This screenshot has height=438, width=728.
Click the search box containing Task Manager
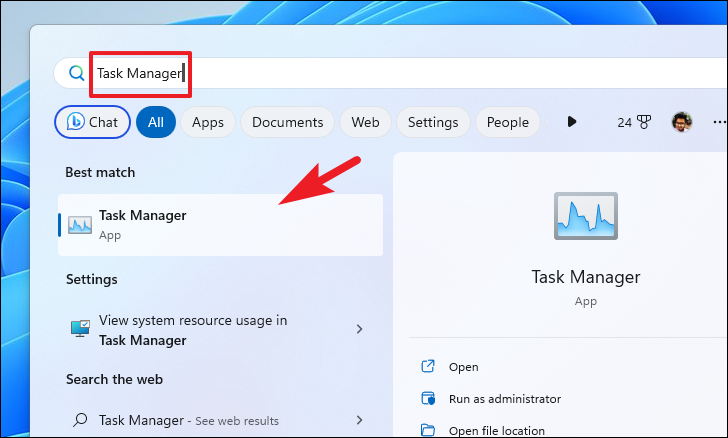[x=390, y=73]
